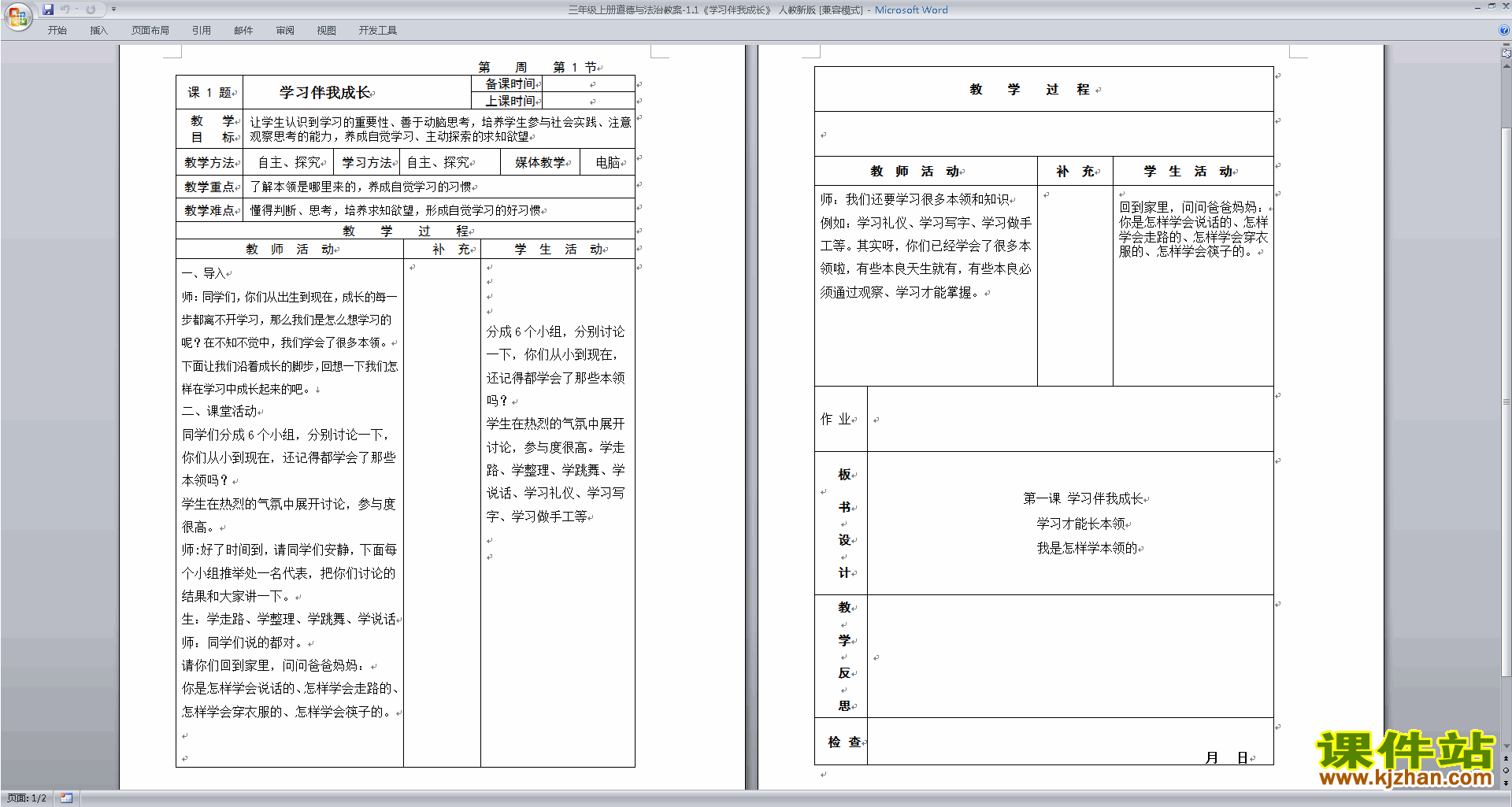Screen dimensions: 1512x807
Task: Click the lesson title 学习伴我成长 cell
Action: click(357, 92)
